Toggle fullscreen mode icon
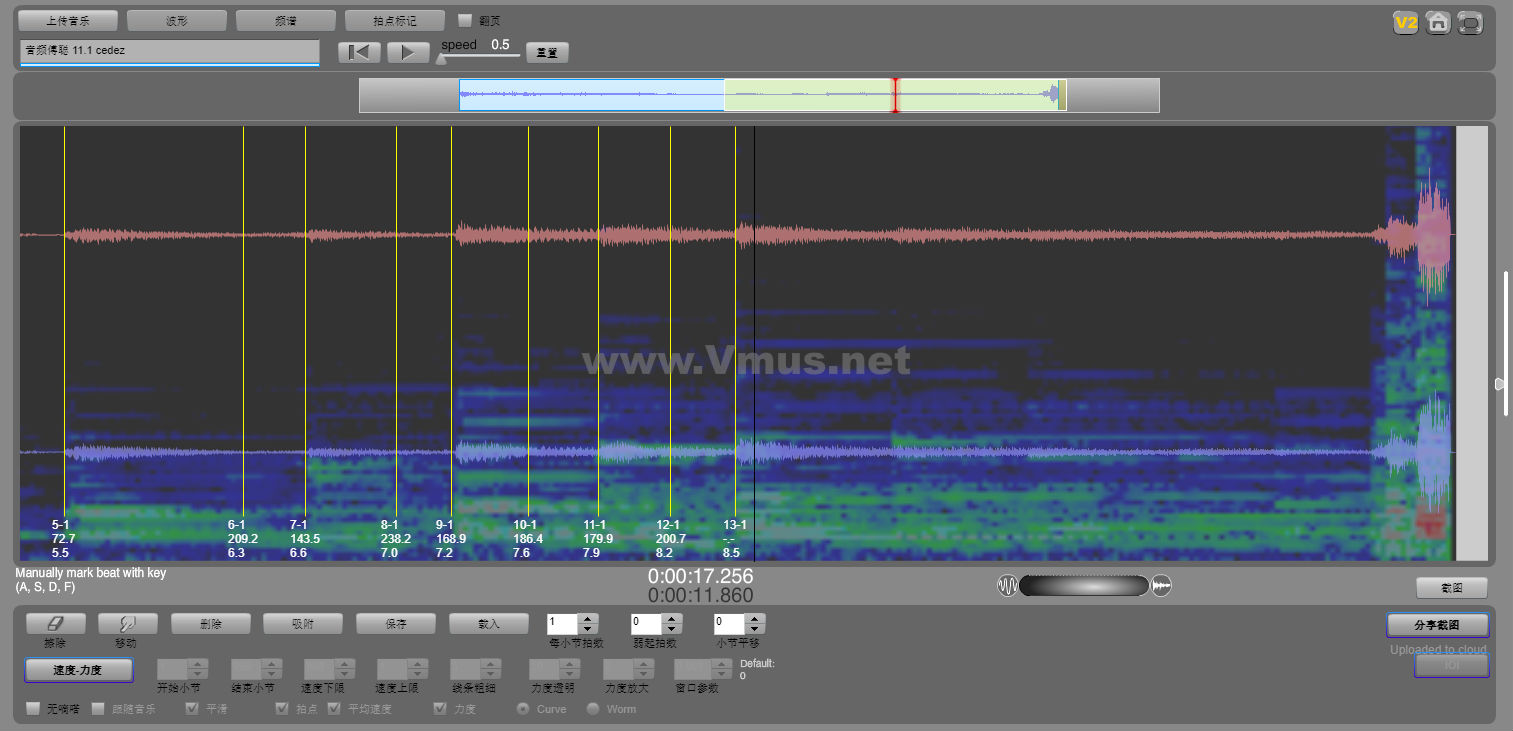 [1470, 23]
